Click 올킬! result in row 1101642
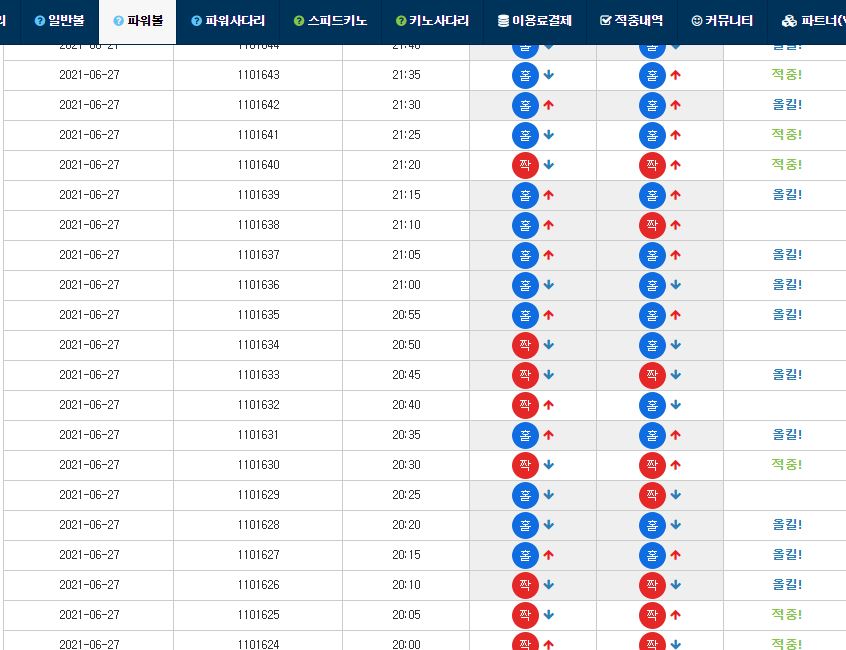The width and height of the screenshot is (846, 650). [x=787, y=105]
